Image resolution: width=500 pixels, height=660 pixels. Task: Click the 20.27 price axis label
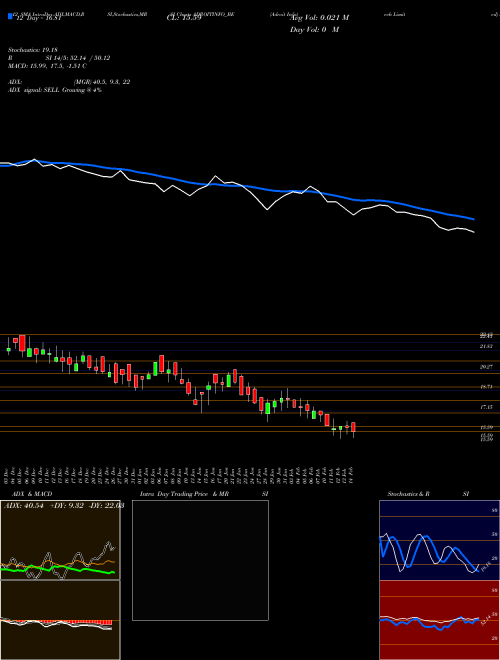tap(486, 367)
